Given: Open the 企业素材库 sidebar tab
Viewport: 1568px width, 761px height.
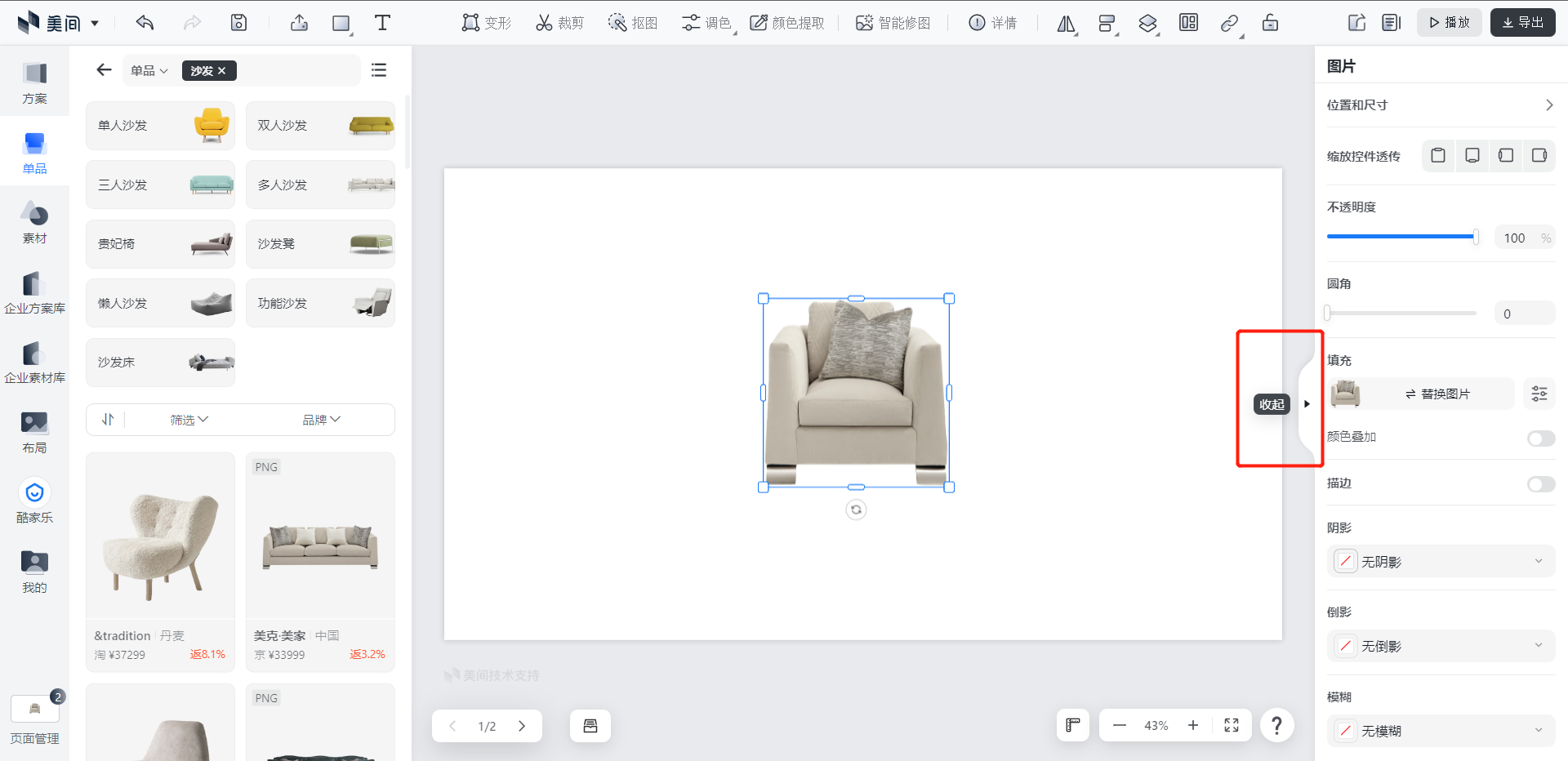Looking at the screenshot, I should (x=34, y=363).
